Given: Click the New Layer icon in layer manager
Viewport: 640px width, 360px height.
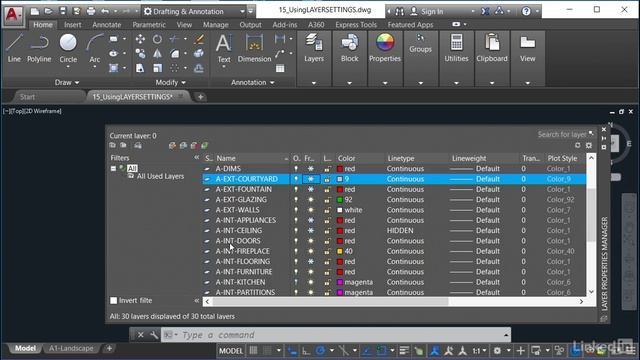Looking at the screenshot, I should click(x=173, y=145).
